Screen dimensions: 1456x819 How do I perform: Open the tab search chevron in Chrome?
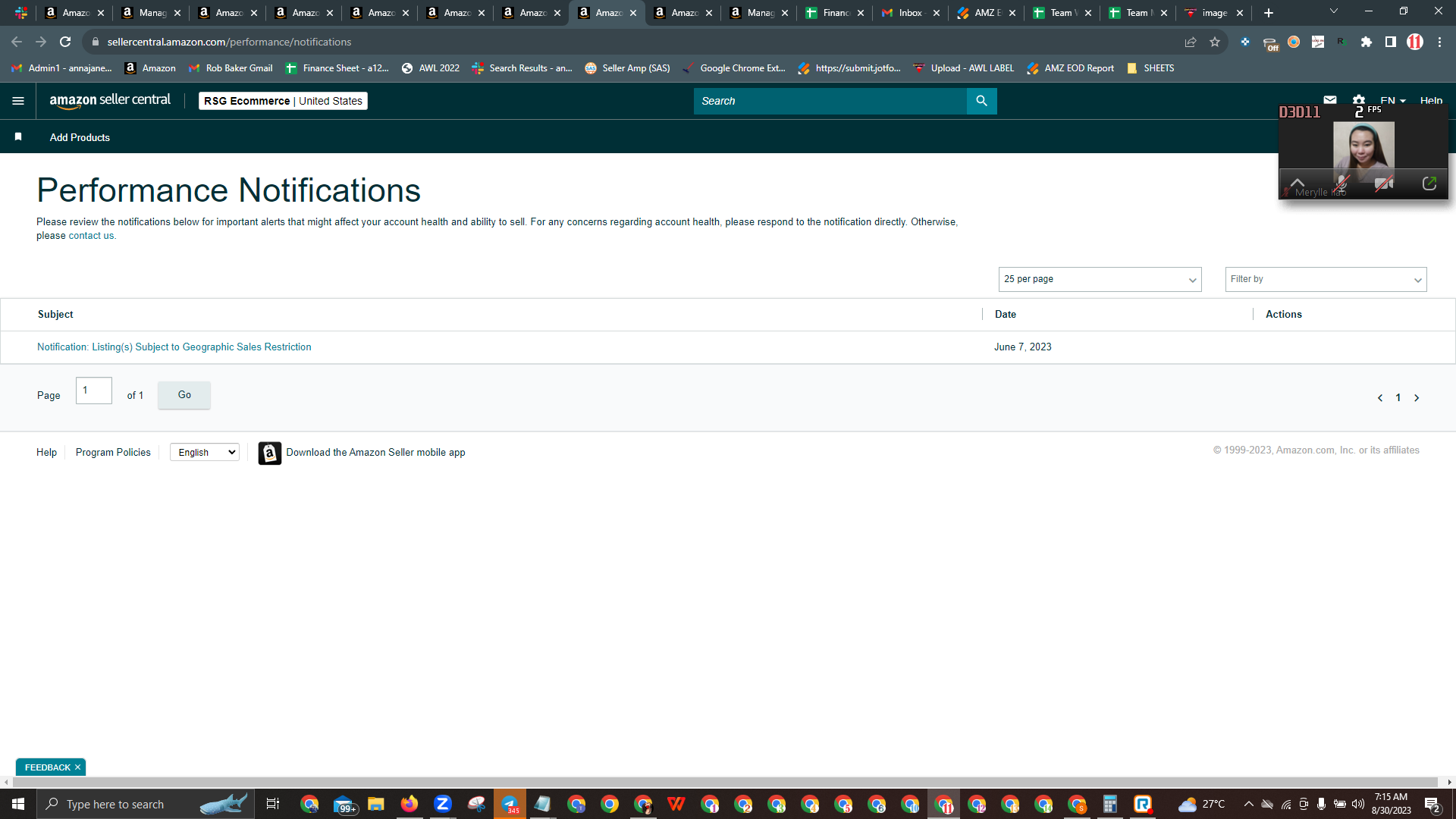(x=1334, y=11)
